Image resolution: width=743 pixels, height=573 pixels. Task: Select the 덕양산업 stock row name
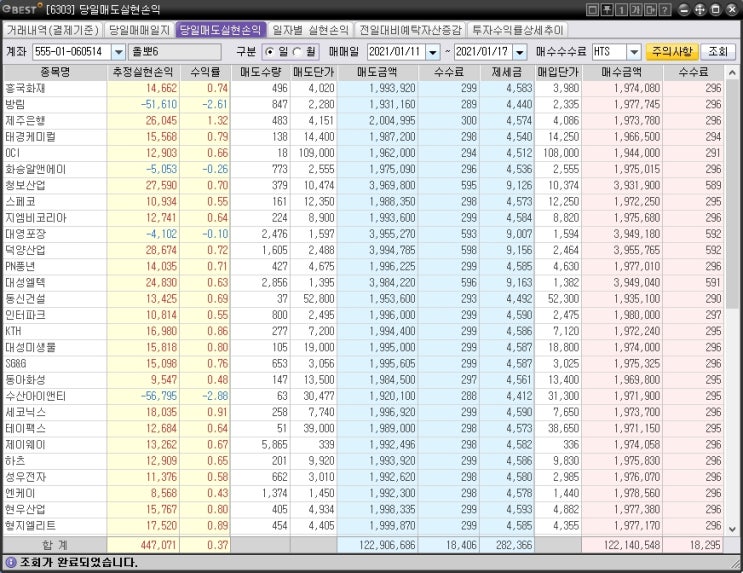[26, 250]
